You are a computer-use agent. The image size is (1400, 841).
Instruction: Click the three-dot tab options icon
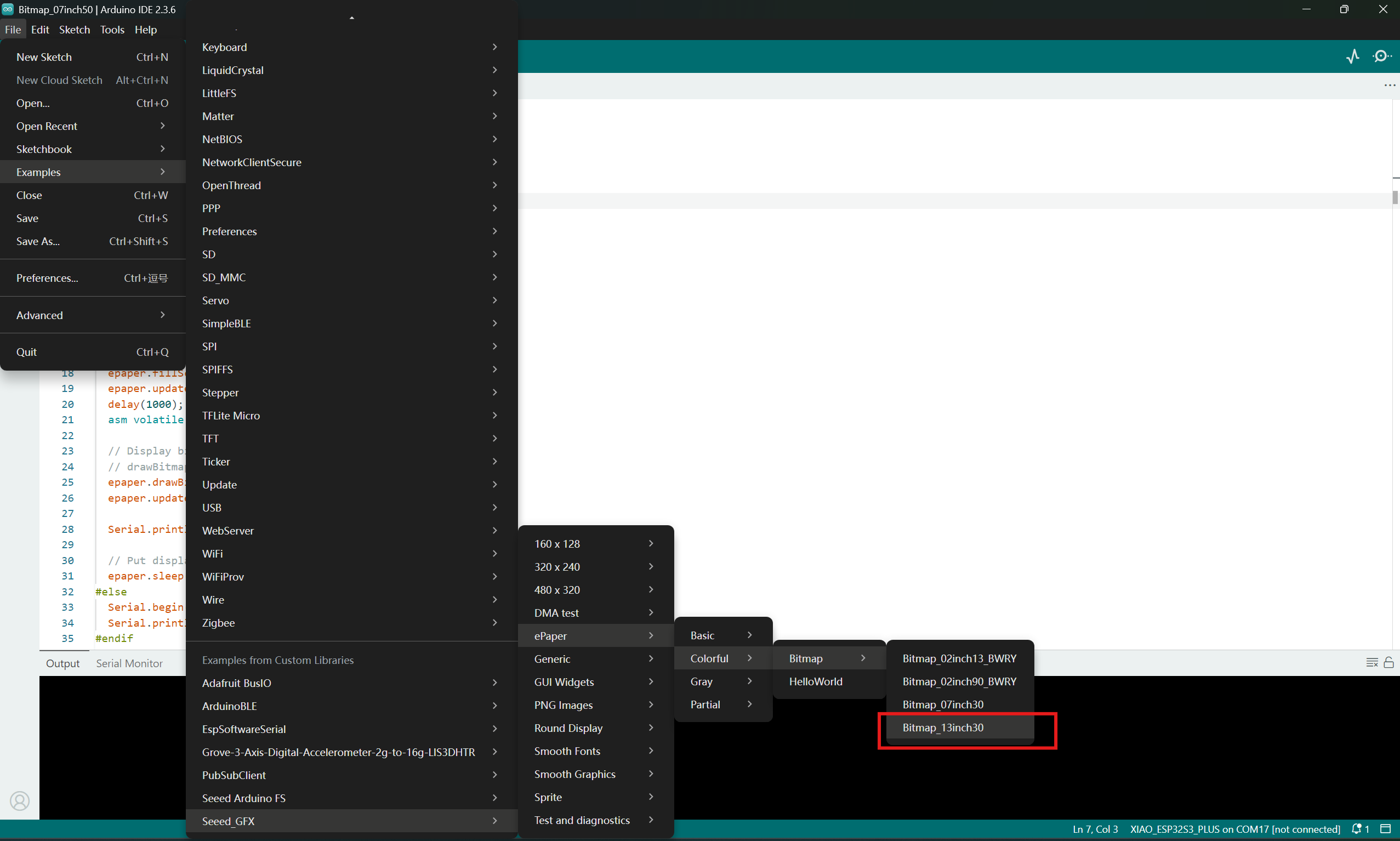1389,86
